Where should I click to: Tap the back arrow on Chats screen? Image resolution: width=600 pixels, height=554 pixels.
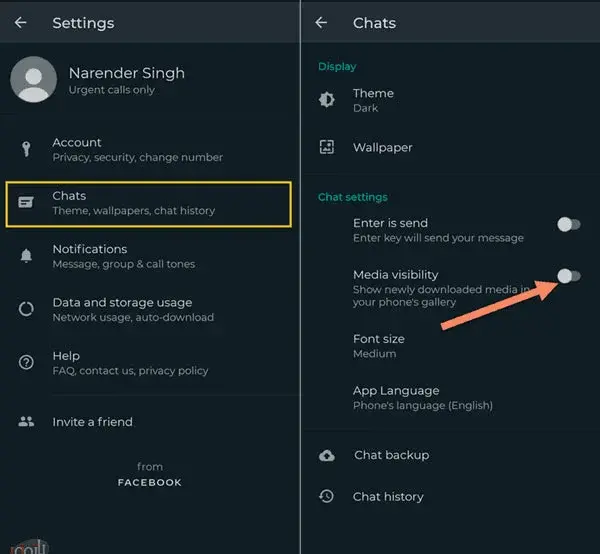(321, 23)
